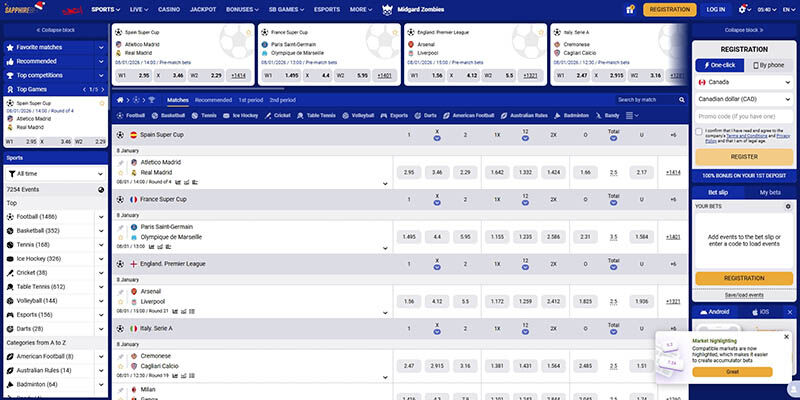Image resolution: width=800 pixels, height=400 pixels.
Task: Select Darts sport filter
Action: (426, 116)
